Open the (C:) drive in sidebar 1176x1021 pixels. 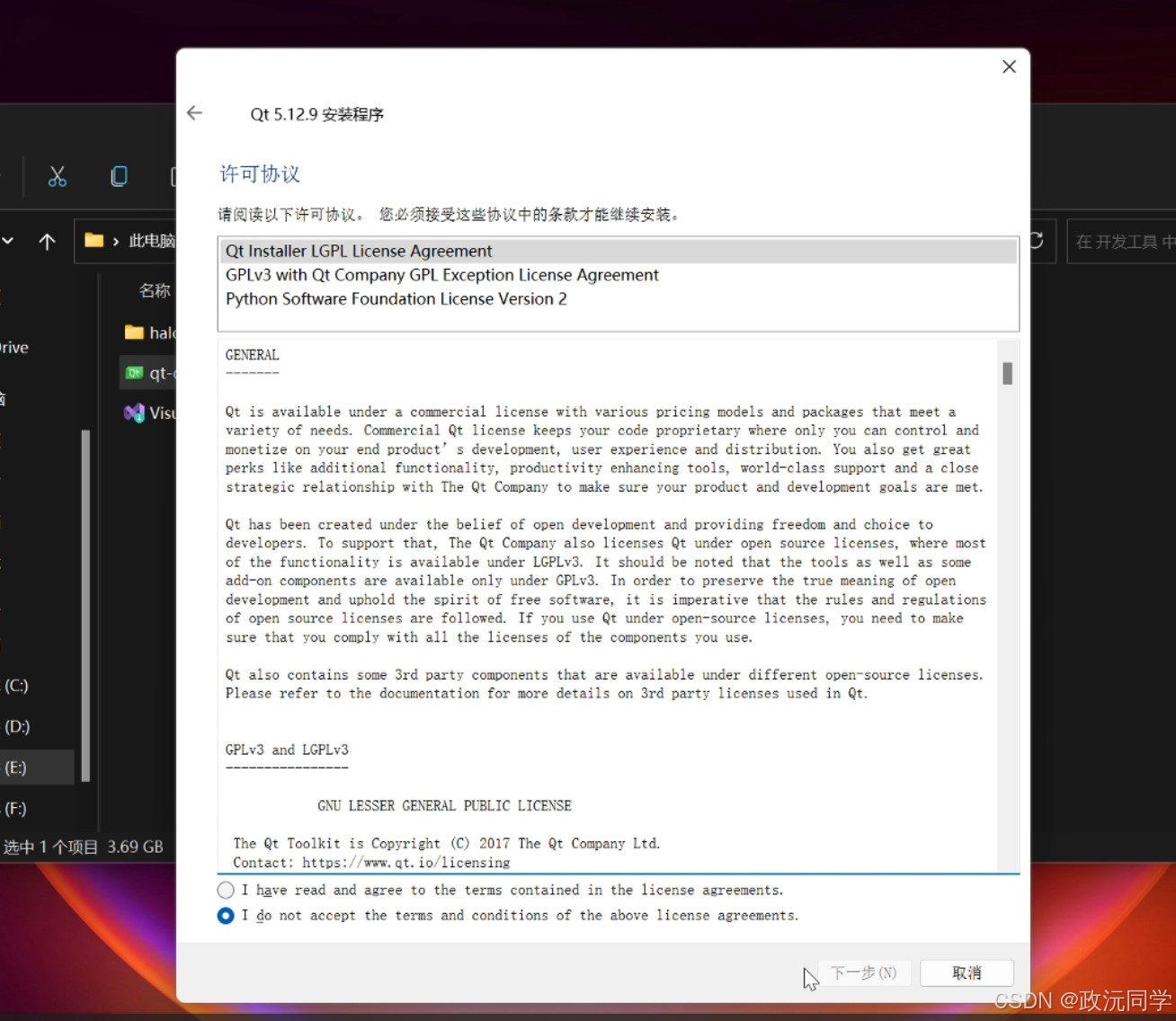(x=16, y=686)
